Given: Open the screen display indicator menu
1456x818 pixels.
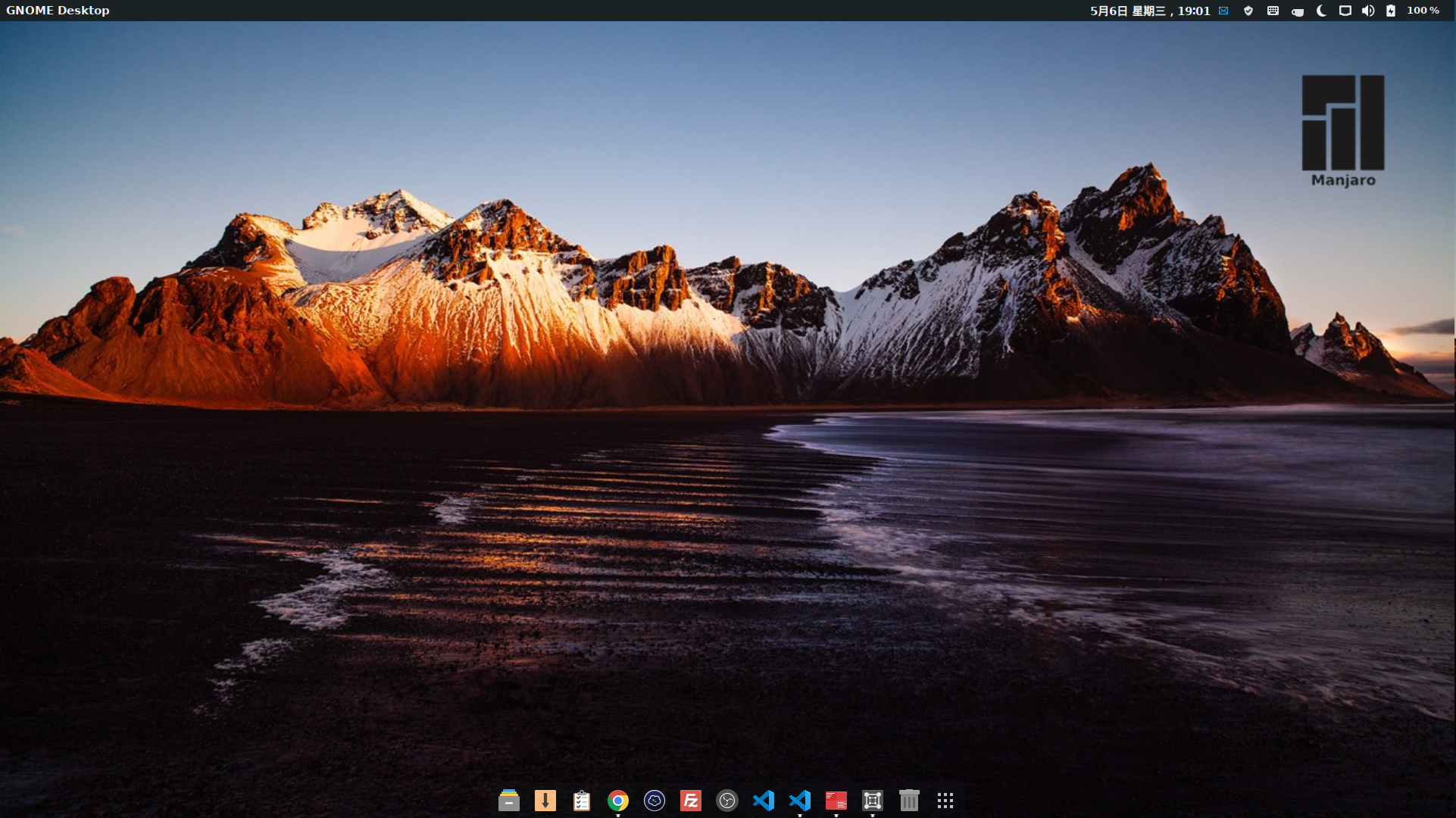Looking at the screenshot, I should tap(1345, 11).
